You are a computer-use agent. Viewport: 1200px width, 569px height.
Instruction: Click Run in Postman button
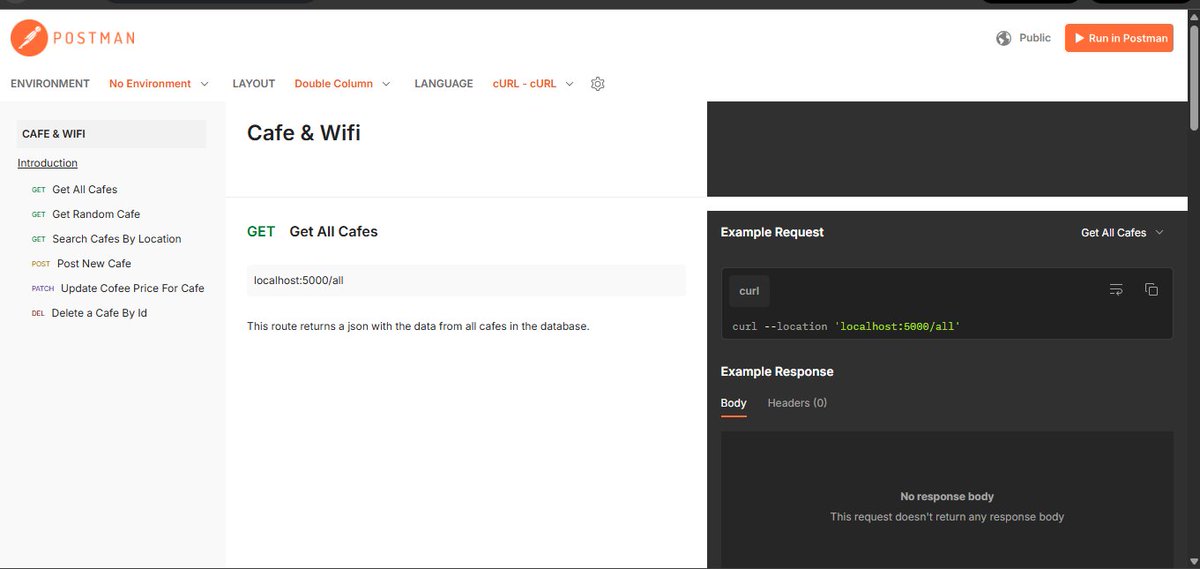[1119, 38]
